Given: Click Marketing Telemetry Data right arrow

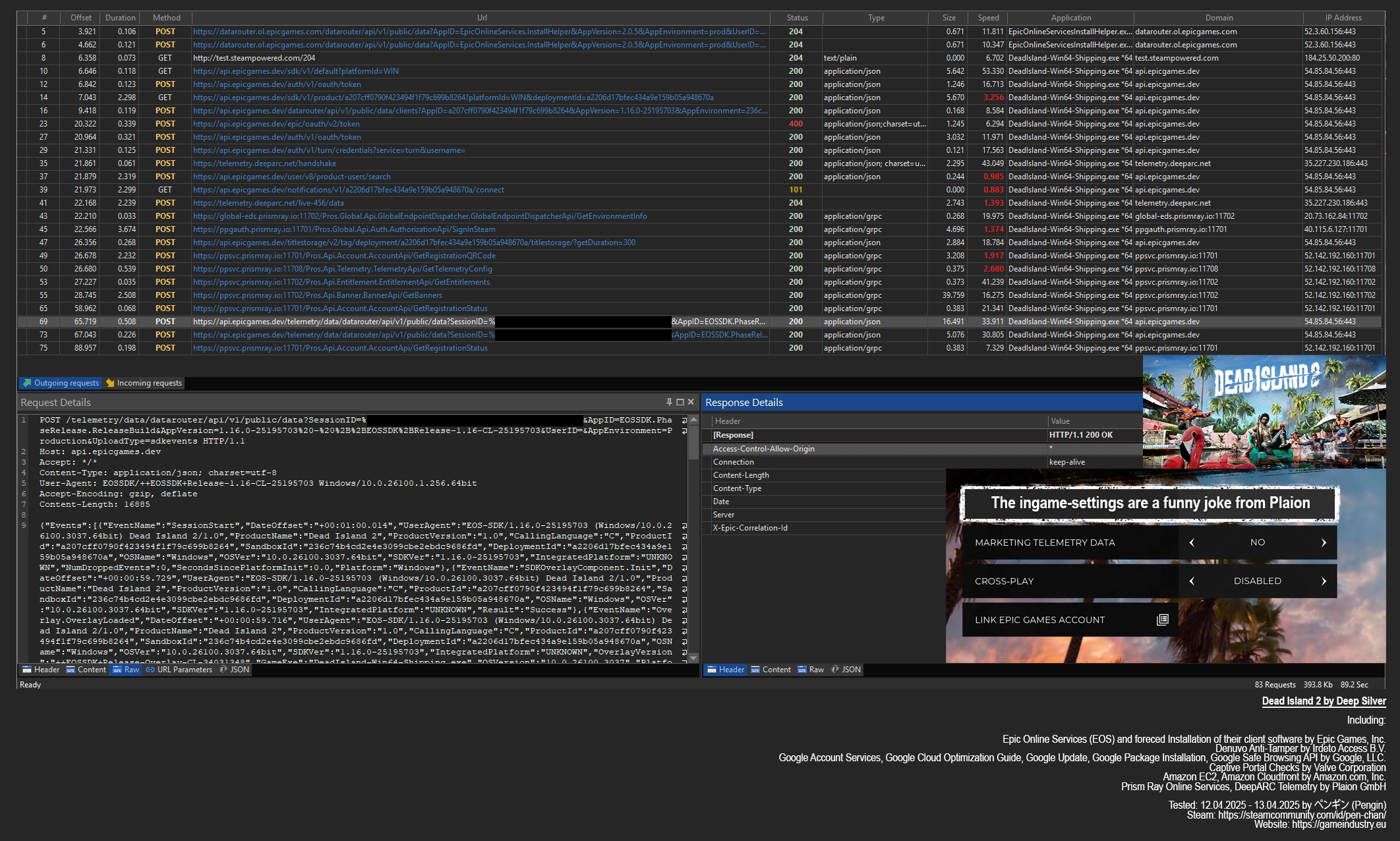Looking at the screenshot, I should [1324, 542].
